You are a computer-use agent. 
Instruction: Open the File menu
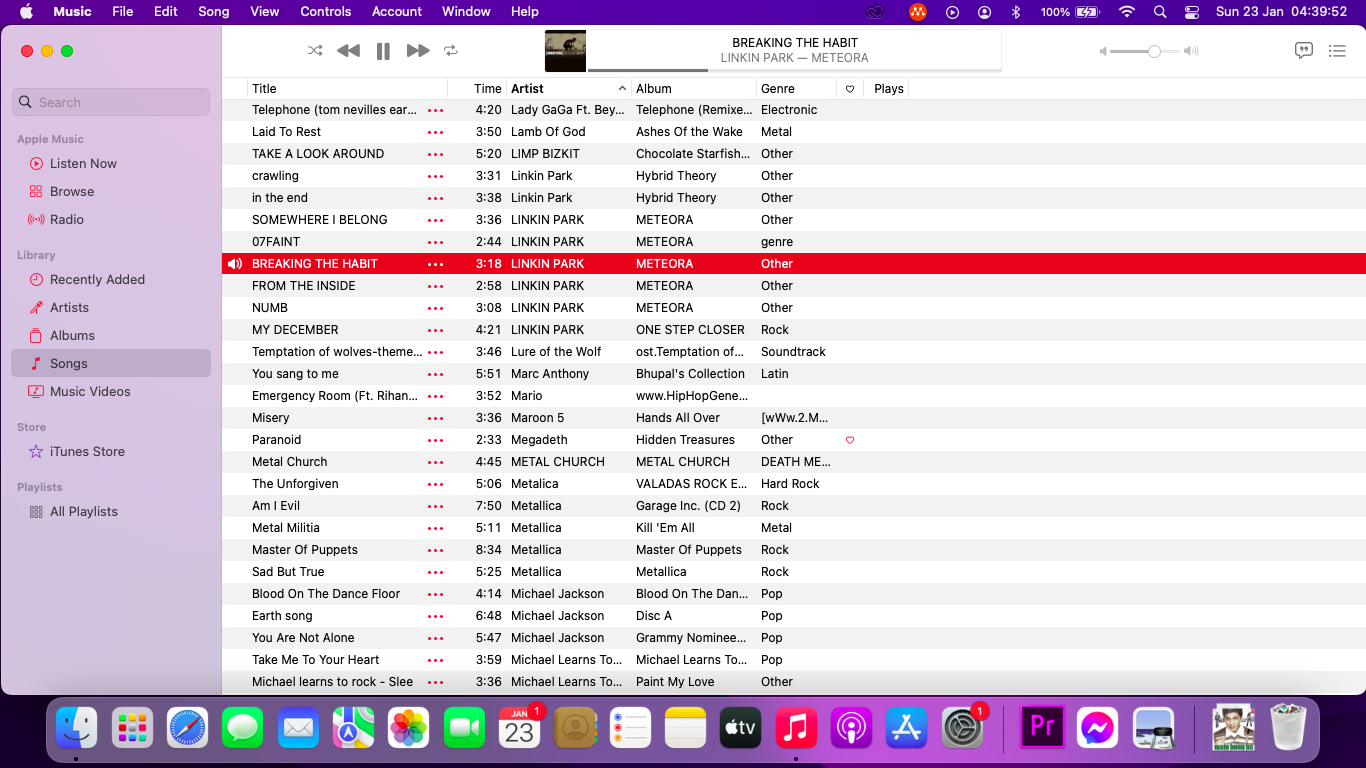[123, 12]
